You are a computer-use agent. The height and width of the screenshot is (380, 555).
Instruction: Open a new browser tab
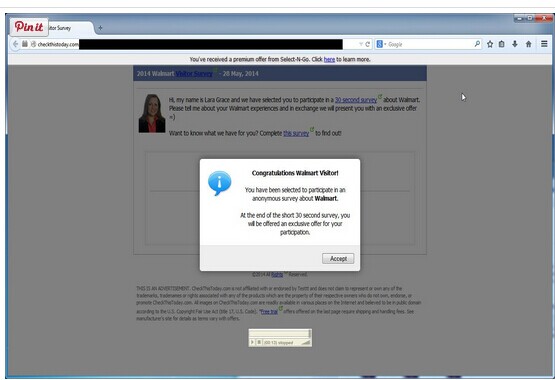[x=100, y=28]
